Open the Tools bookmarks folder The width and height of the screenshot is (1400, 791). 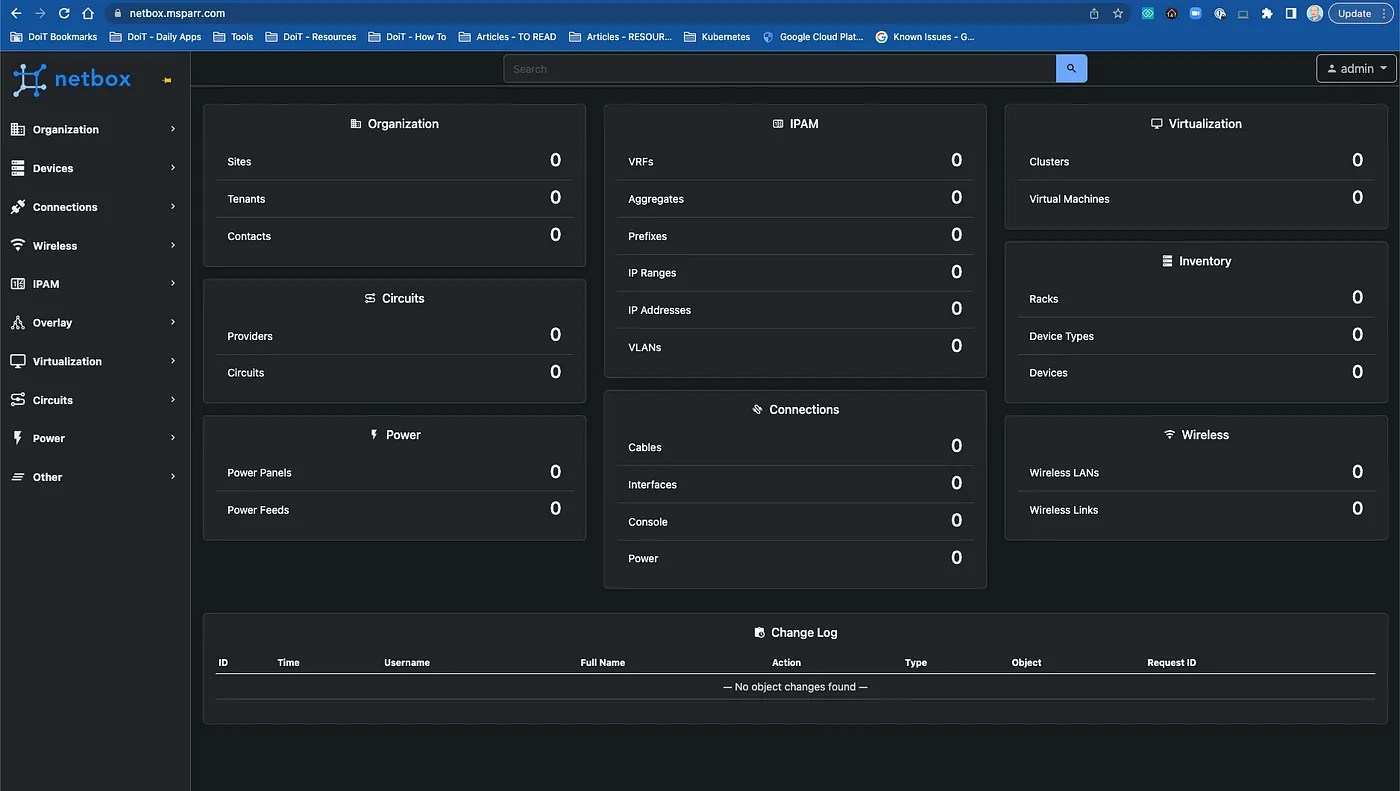click(233, 37)
